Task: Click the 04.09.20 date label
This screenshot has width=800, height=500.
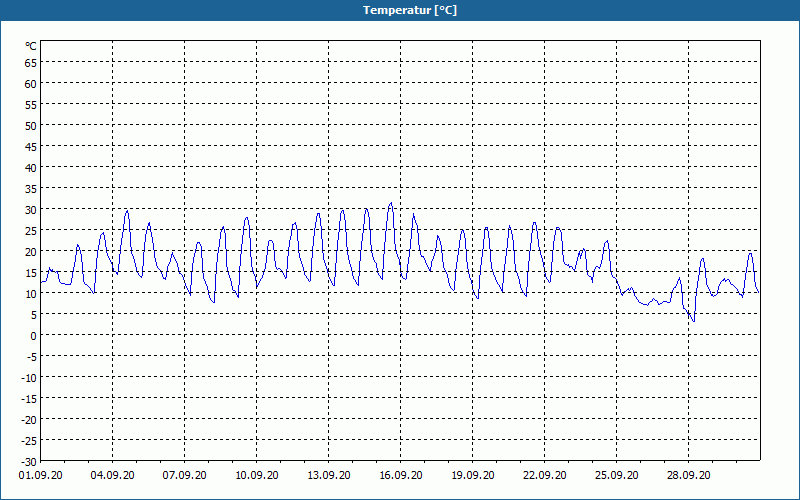Action: (x=112, y=475)
